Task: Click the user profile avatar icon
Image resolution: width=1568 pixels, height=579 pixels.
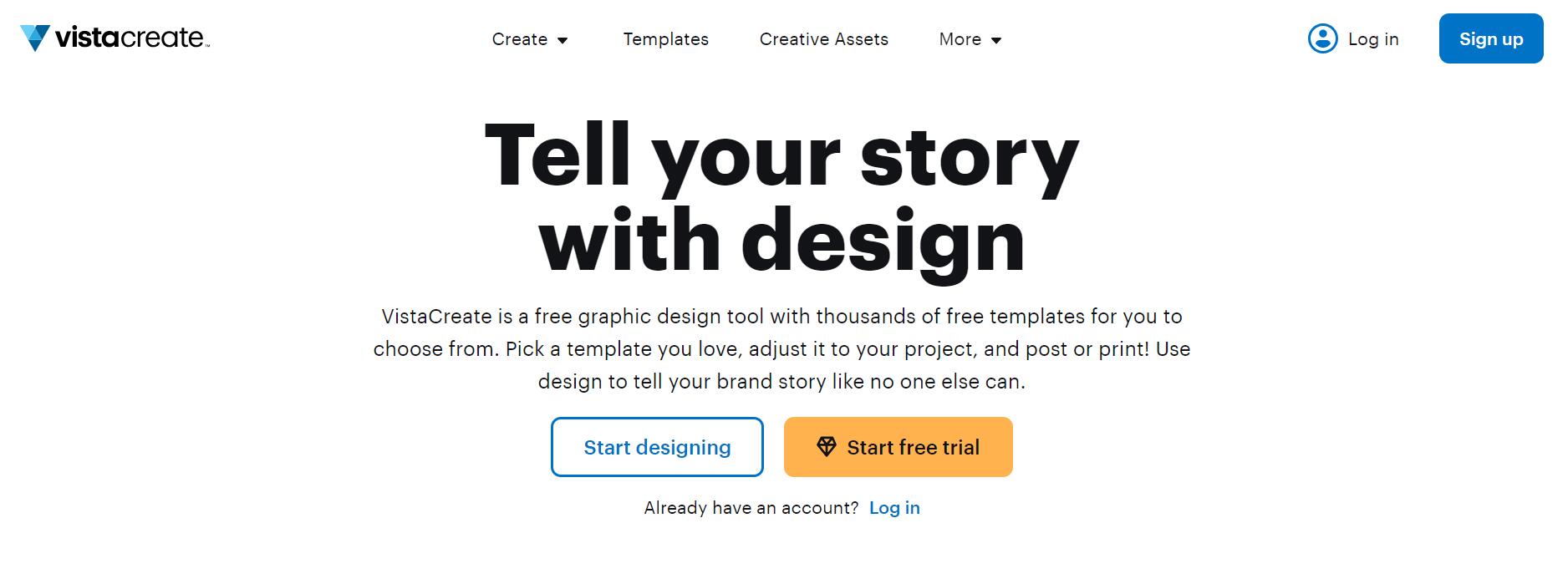Action: [x=1322, y=38]
